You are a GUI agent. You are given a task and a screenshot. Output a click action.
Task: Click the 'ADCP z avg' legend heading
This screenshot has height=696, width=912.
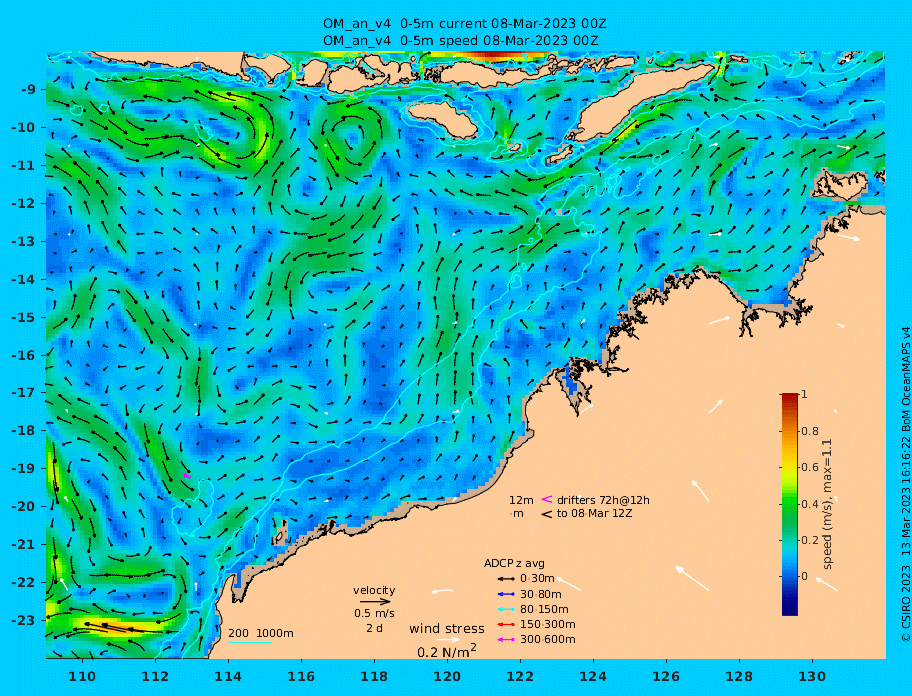click(514, 563)
